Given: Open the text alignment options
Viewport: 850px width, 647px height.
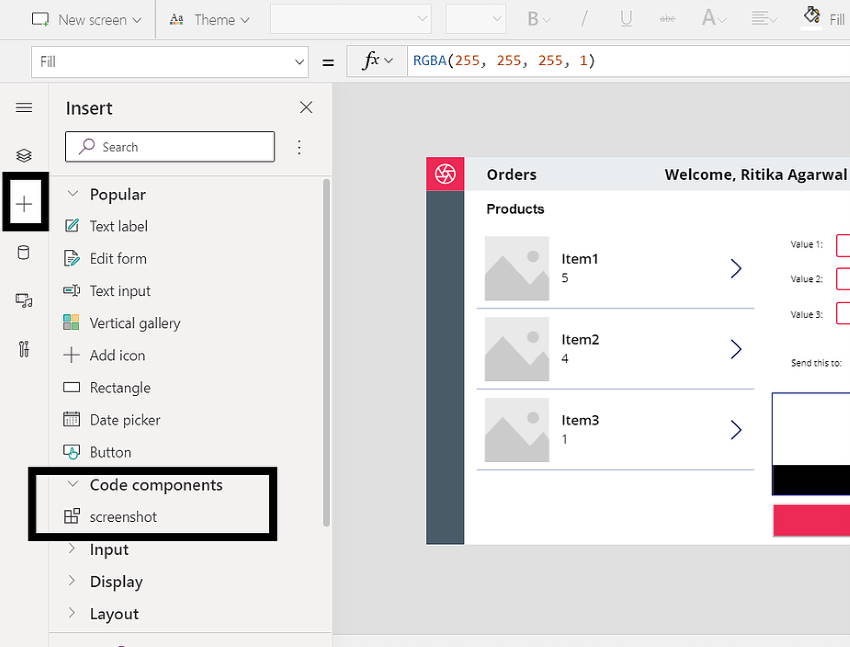Looking at the screenshot, I should (x=764, y=20).
